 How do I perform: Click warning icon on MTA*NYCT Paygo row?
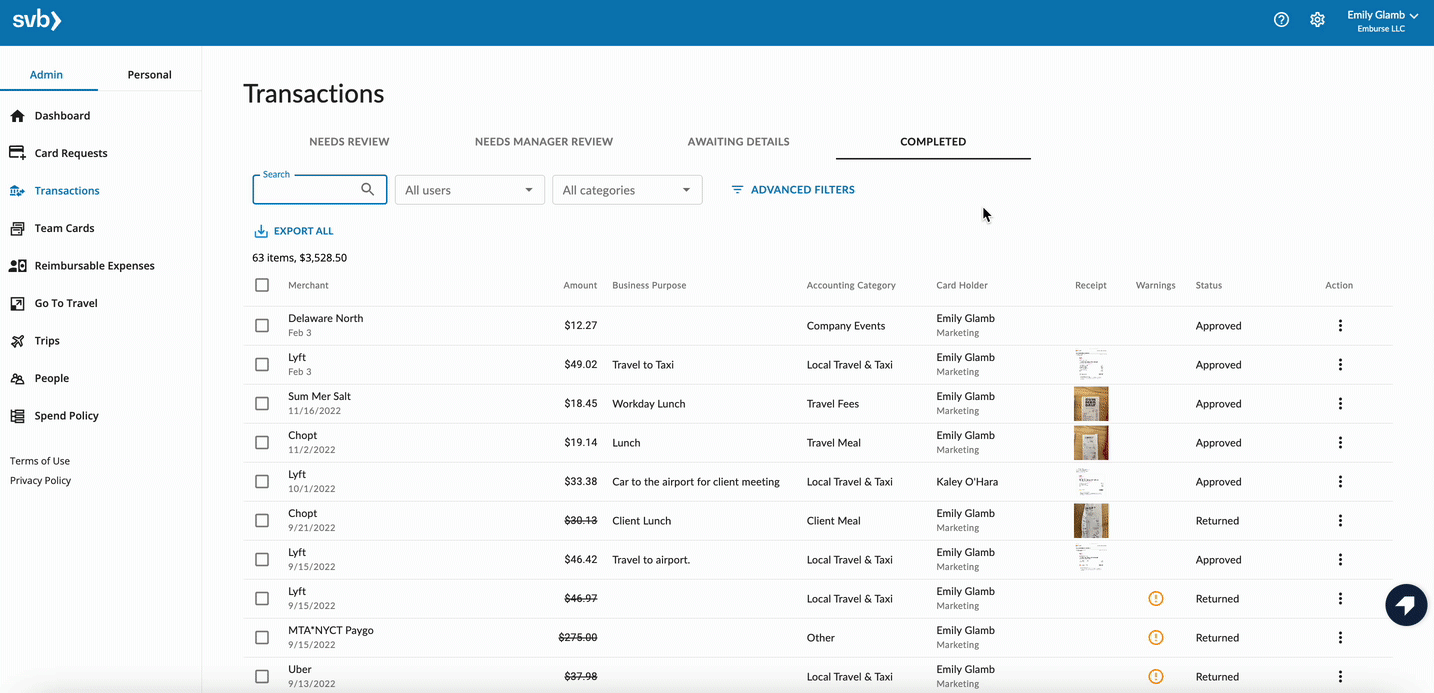[x=1156, y=638]
